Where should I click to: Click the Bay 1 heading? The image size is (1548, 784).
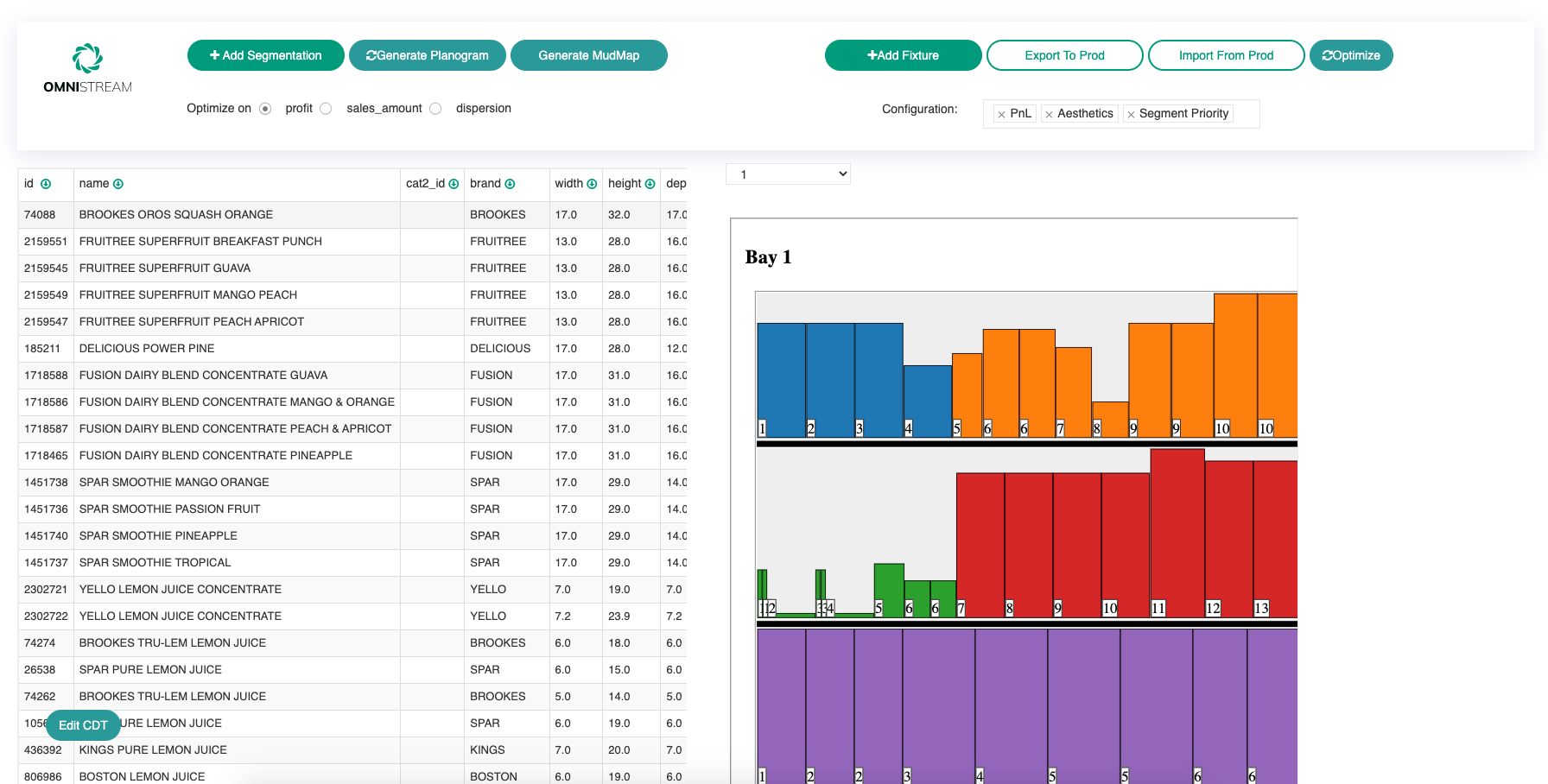coord(768,257)
